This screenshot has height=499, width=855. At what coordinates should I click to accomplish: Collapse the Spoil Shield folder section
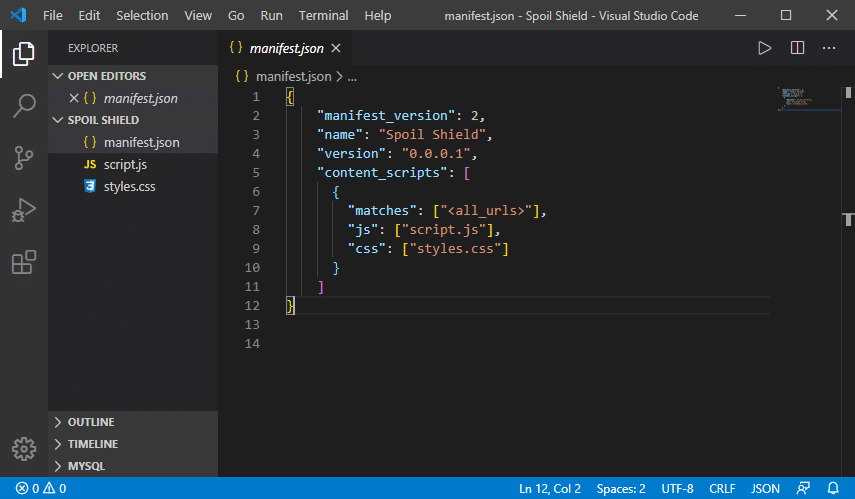tap(133, 120)
